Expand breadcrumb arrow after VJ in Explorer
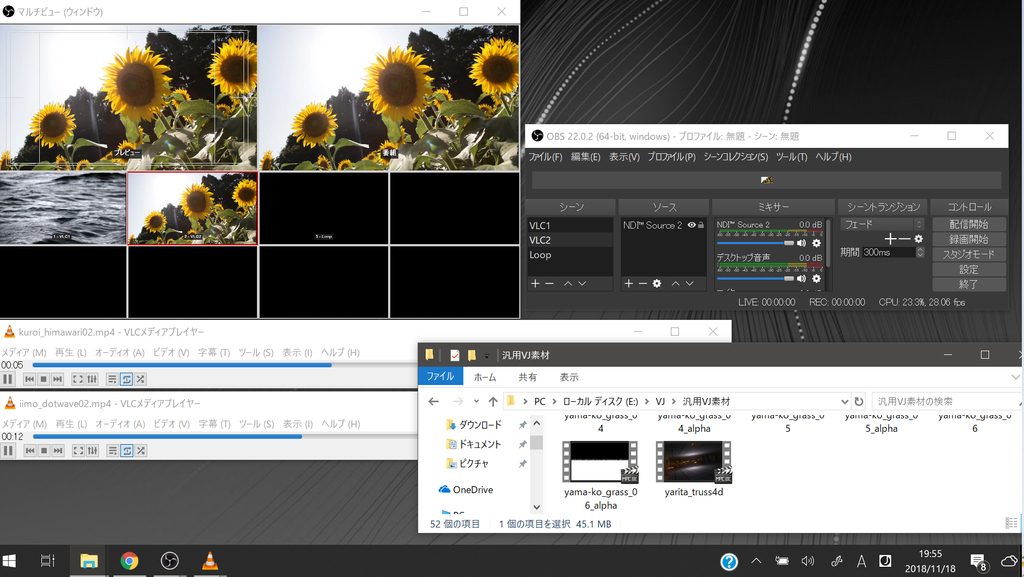The width and height of the screenshot is (1024, 577). pos(673,401)
